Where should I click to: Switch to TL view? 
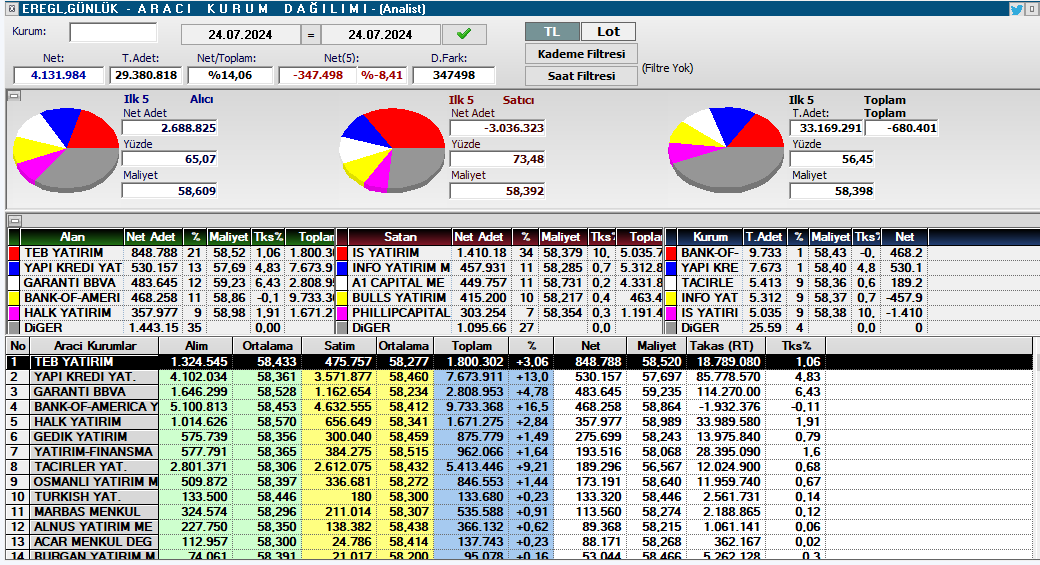pos(552,32)
